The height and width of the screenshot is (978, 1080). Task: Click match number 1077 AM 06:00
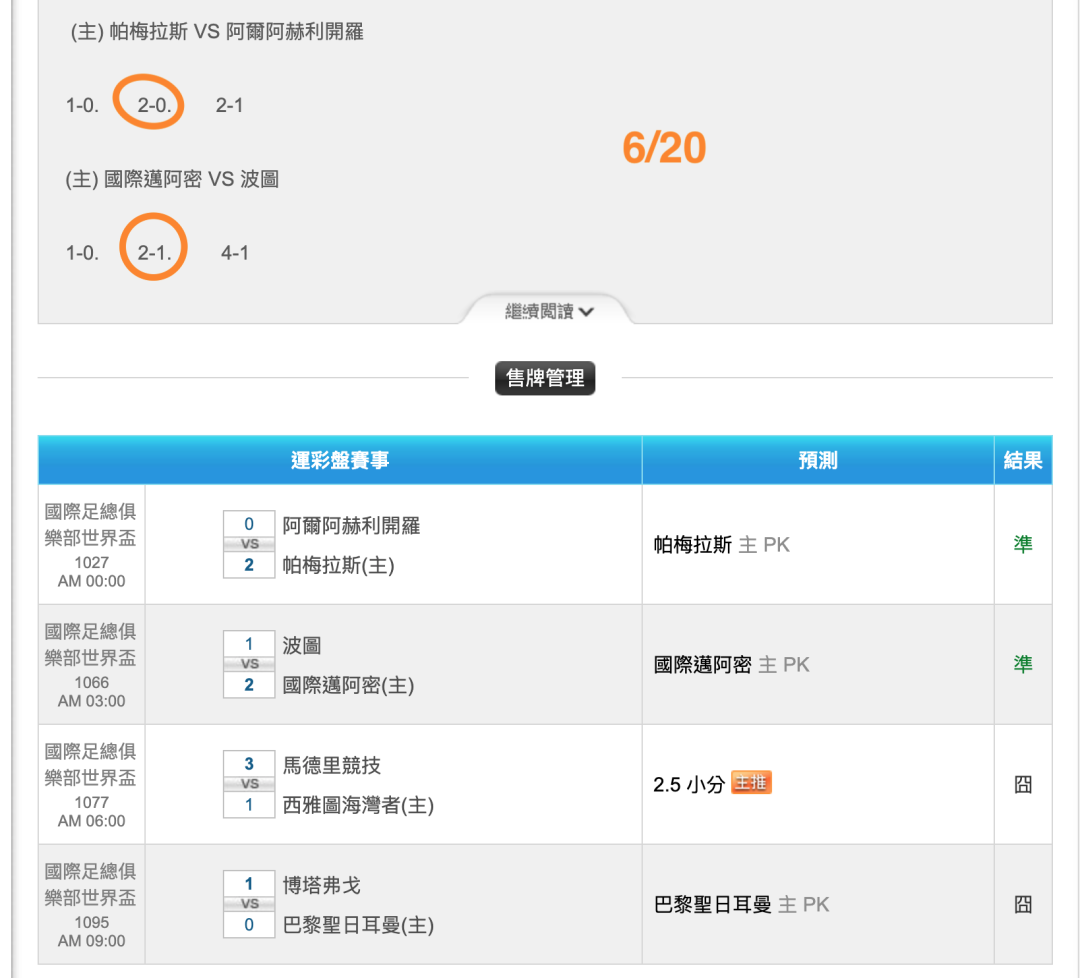click(92, 811)
